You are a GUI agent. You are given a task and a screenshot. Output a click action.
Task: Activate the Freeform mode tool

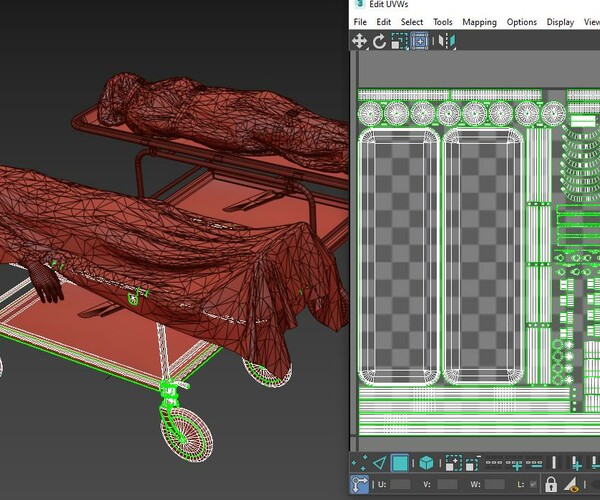(x=421, y=41)
